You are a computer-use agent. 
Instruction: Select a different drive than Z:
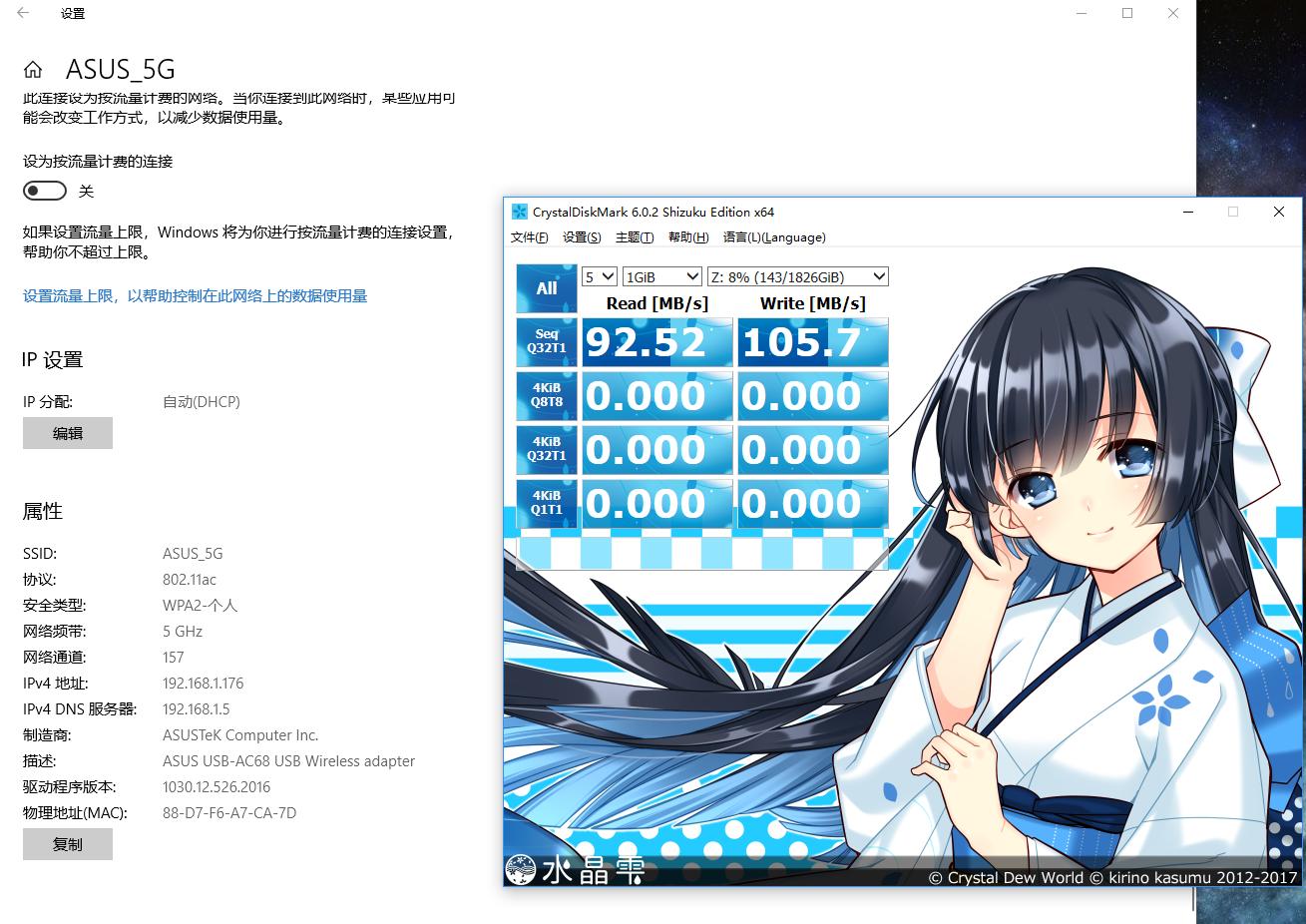tap(797, 276)
